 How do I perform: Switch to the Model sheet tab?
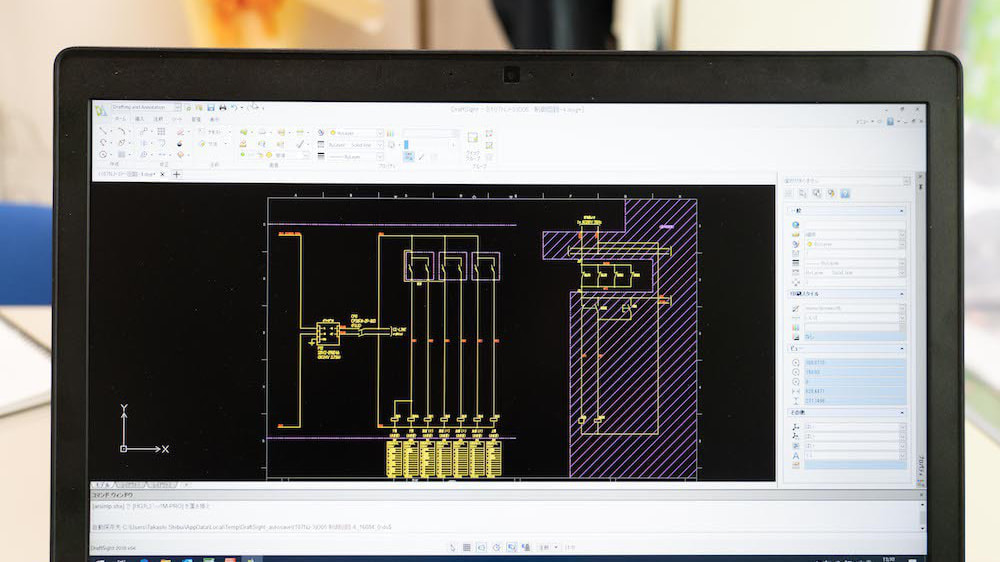(x=103, y=485)
